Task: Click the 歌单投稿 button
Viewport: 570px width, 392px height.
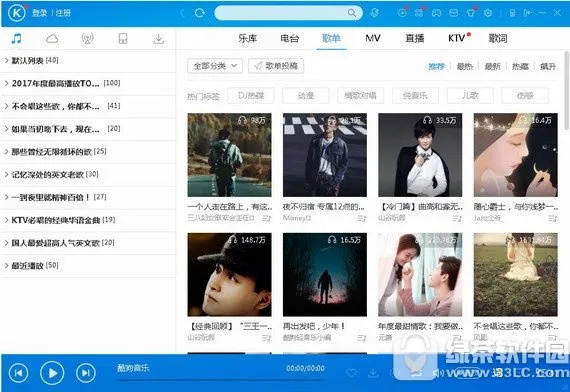Action: point(276,66)
